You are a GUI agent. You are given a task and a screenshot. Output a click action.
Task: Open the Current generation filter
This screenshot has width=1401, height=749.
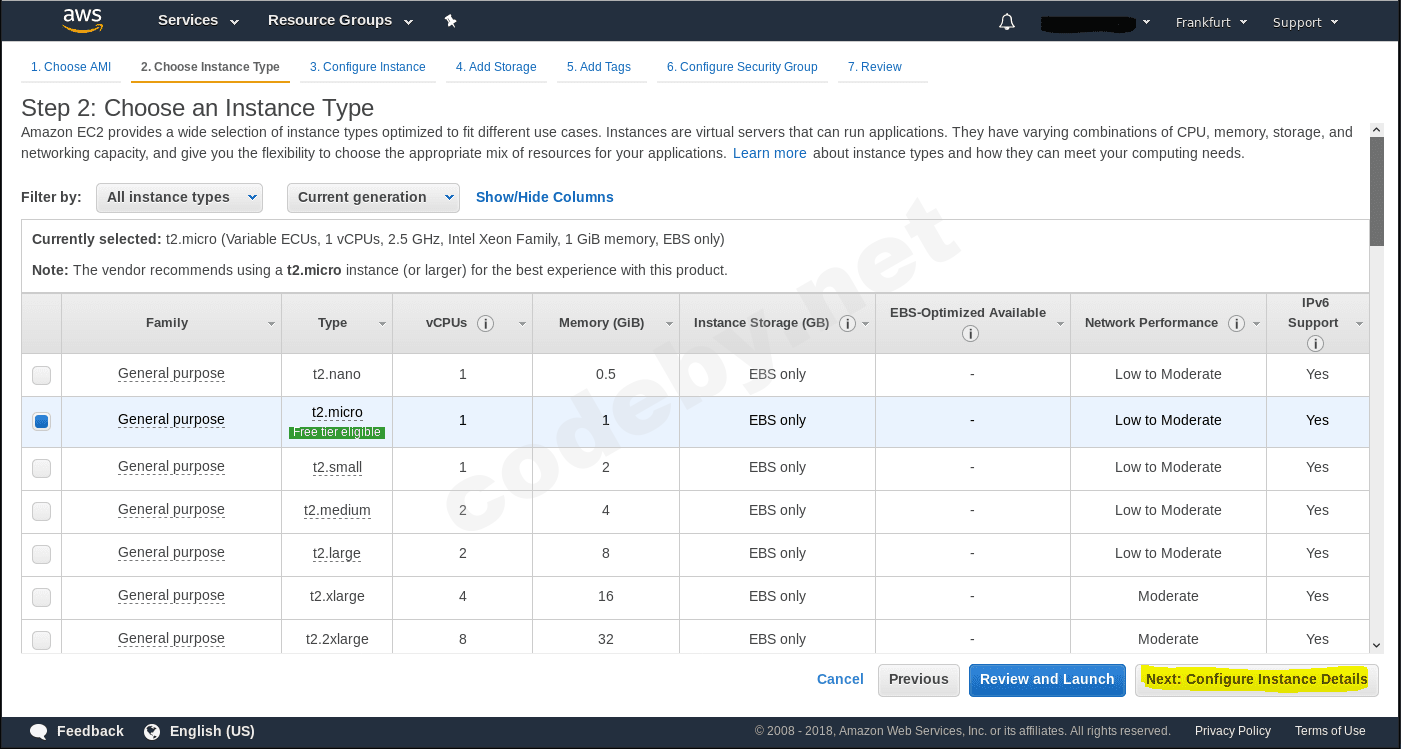coord(373,197)
